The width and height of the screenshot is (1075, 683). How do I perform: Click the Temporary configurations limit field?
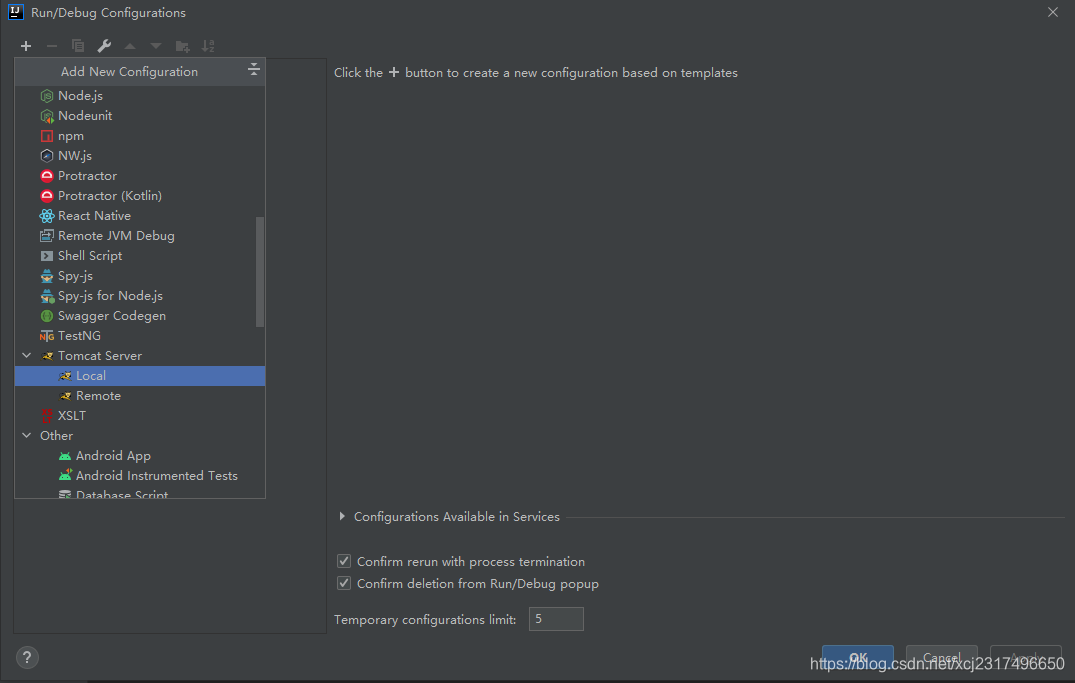coord(556,619)
